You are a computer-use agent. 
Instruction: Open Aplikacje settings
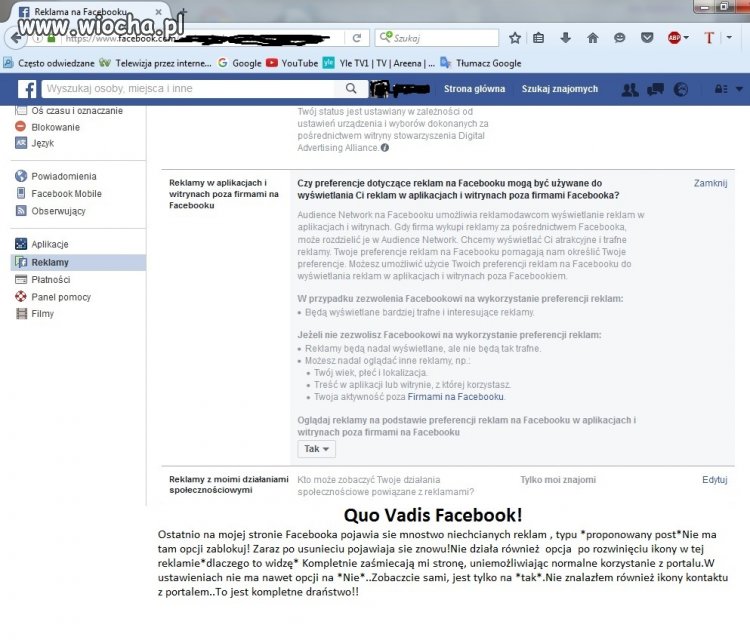42,244
